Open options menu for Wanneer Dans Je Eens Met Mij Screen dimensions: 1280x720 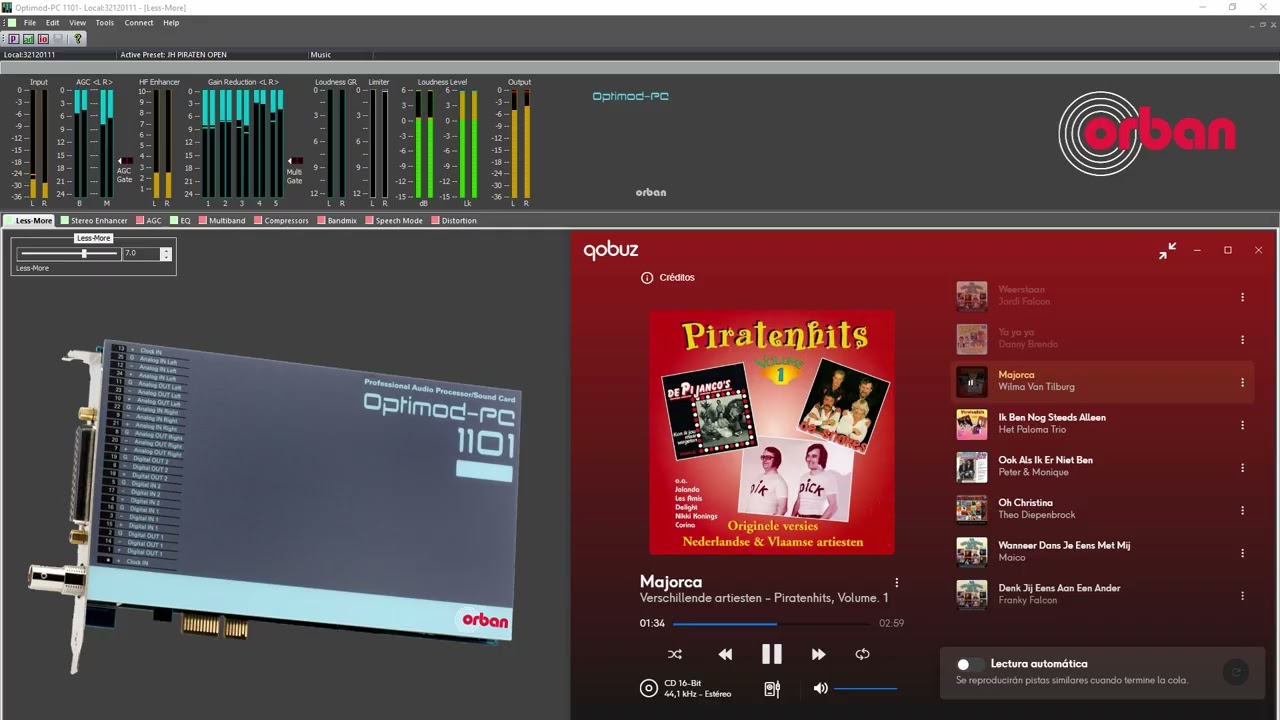click(1243, 553)
